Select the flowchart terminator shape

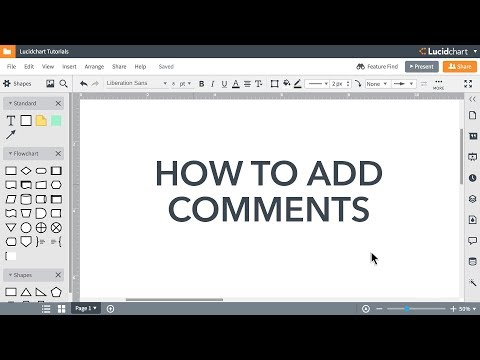click(x=41, y=171)
